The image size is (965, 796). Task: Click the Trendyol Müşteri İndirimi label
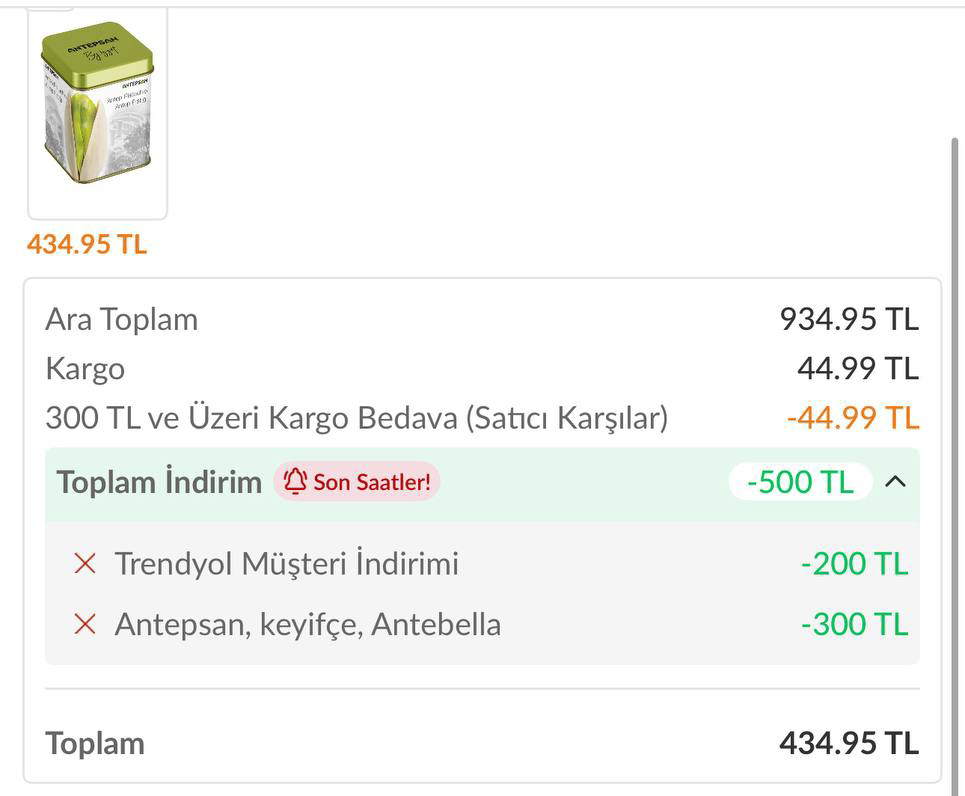287,563
